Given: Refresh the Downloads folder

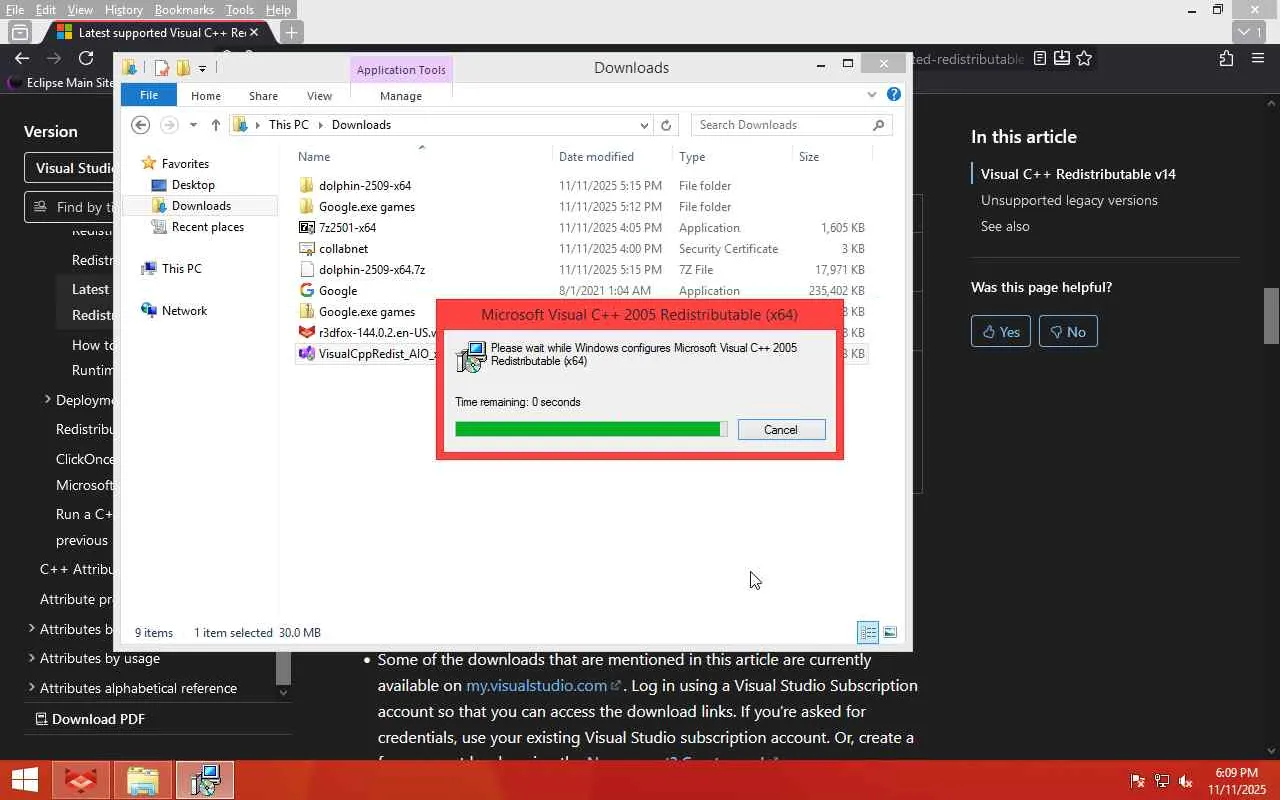Looking at the screenshot, I should click(x=666, y=125).
